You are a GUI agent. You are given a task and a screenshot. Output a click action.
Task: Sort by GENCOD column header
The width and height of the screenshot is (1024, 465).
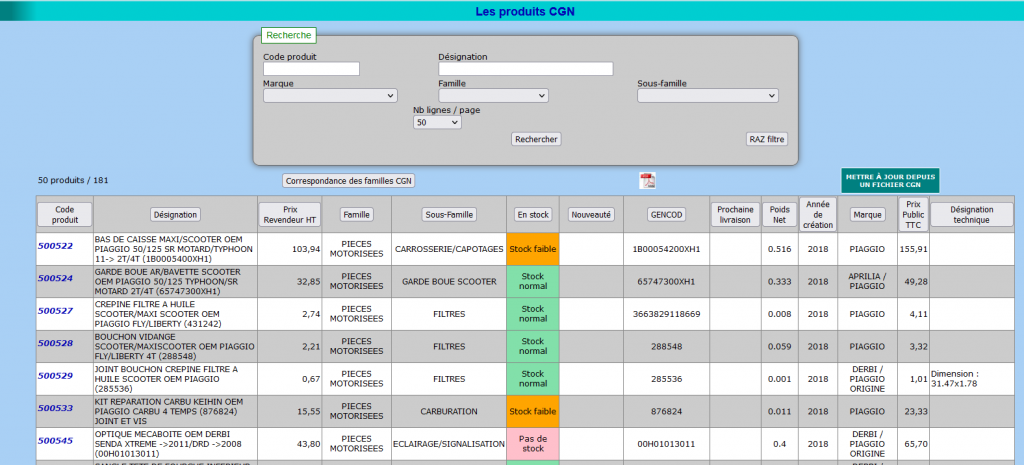coord(666,214)
